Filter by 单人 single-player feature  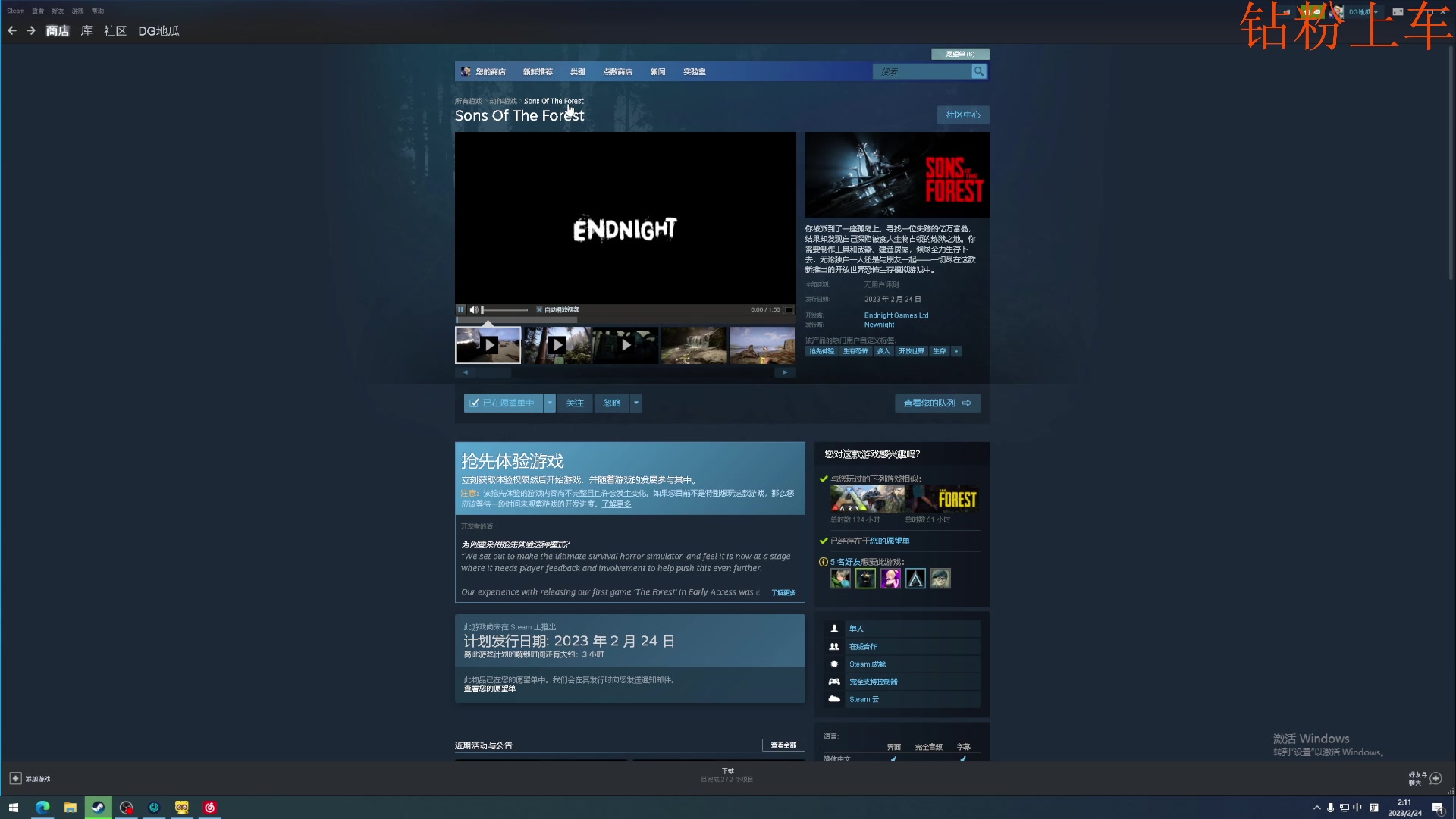(902, 629)
